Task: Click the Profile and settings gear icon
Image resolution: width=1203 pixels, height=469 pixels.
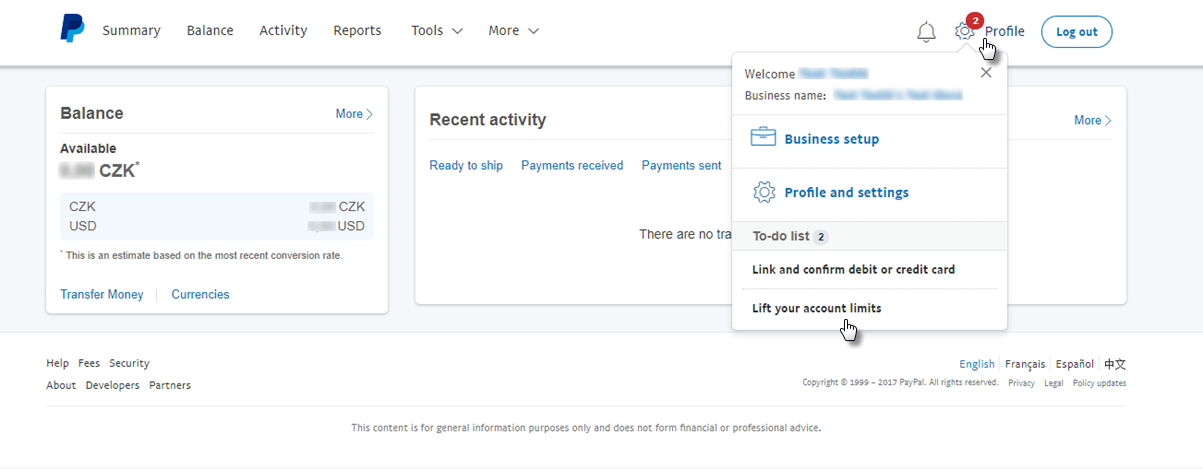Action: point(764,192)
